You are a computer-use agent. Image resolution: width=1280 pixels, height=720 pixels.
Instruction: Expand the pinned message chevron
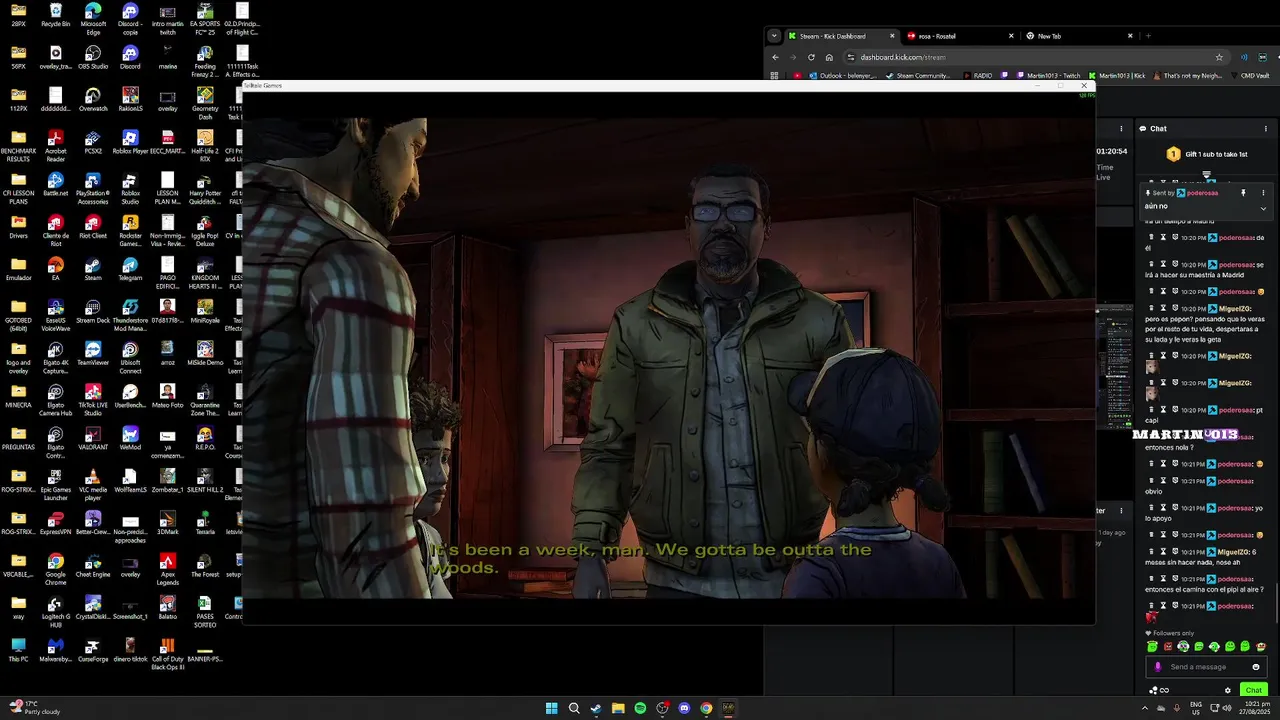1263,208
